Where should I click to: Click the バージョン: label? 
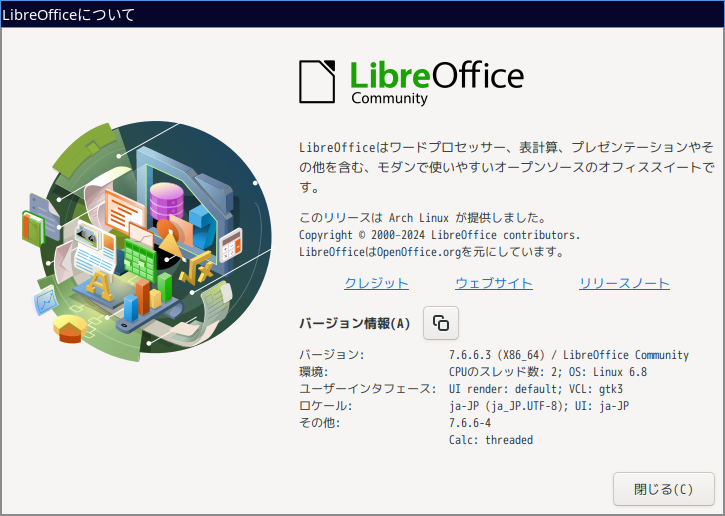(332, 355)
